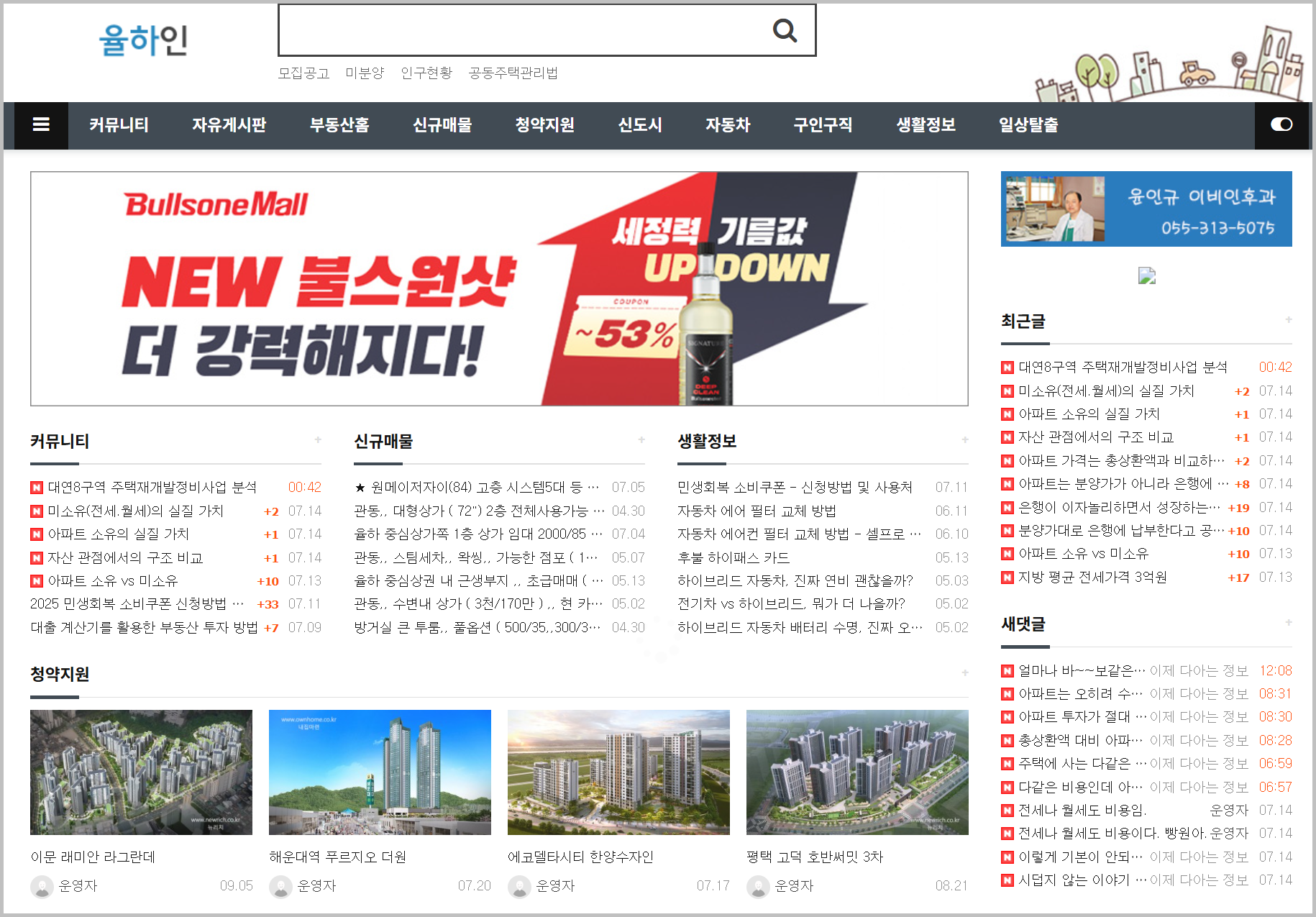Click the 윤인규 이비인후과 banner

(x=1146, y=209)
